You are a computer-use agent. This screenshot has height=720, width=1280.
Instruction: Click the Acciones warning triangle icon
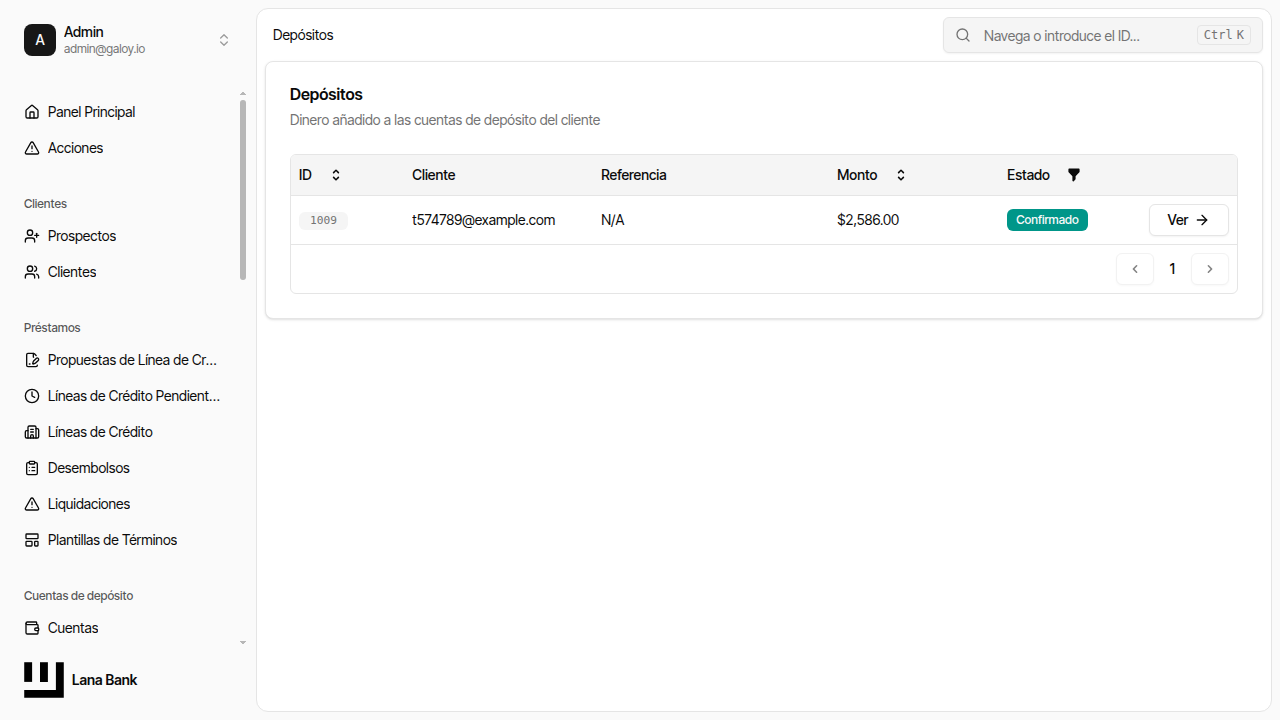point(32,148)
